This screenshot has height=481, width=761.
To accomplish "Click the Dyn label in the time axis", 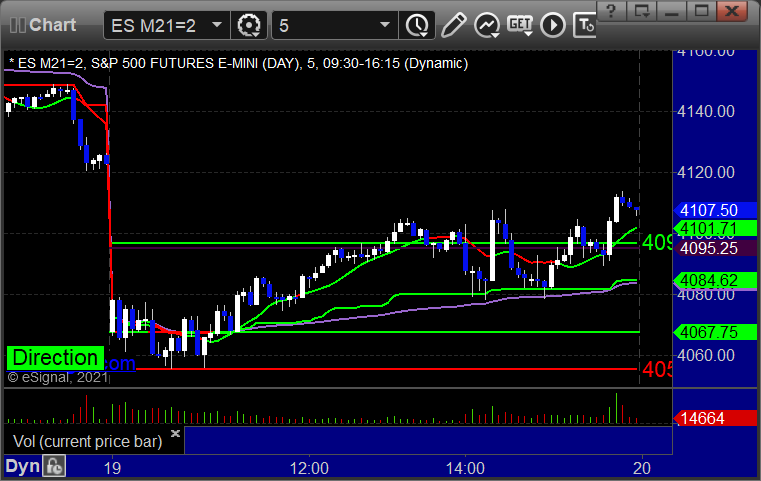I will point(22,466).
